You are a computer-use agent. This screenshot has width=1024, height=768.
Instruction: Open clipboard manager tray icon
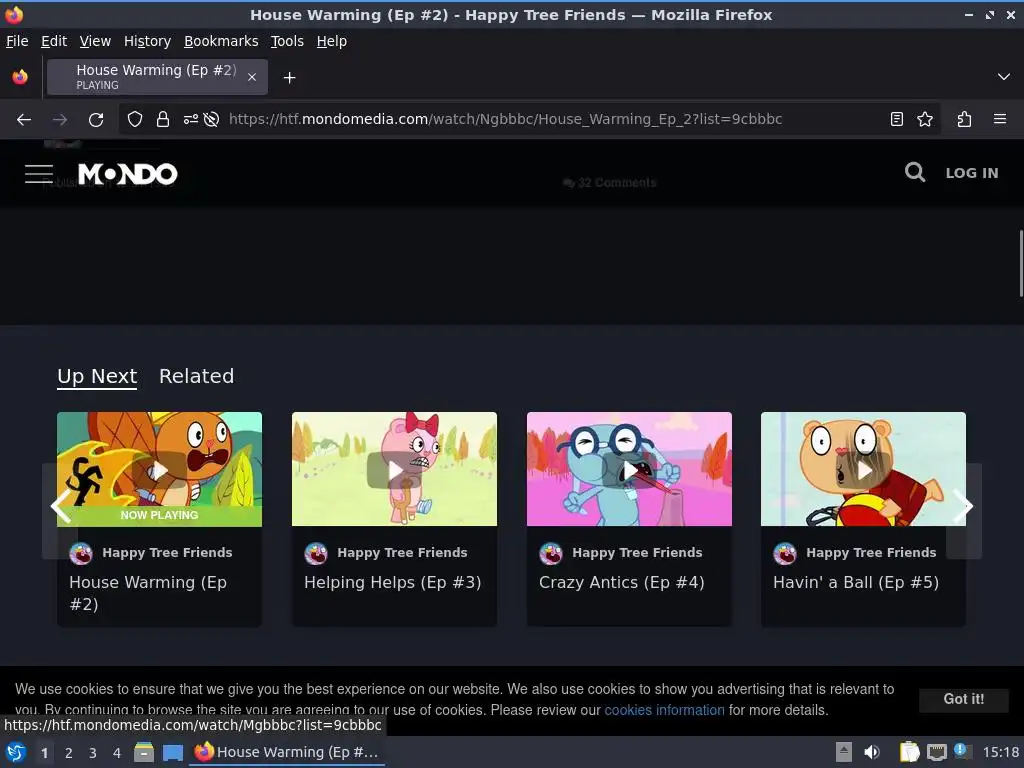click(909, 752)
